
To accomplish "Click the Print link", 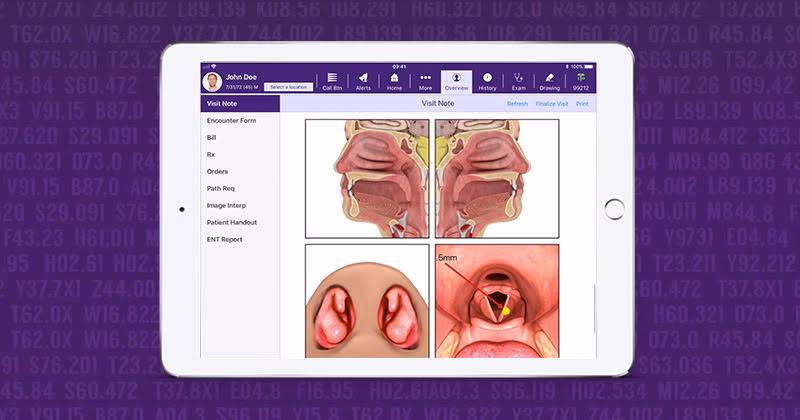I will [x=582, y=104].
